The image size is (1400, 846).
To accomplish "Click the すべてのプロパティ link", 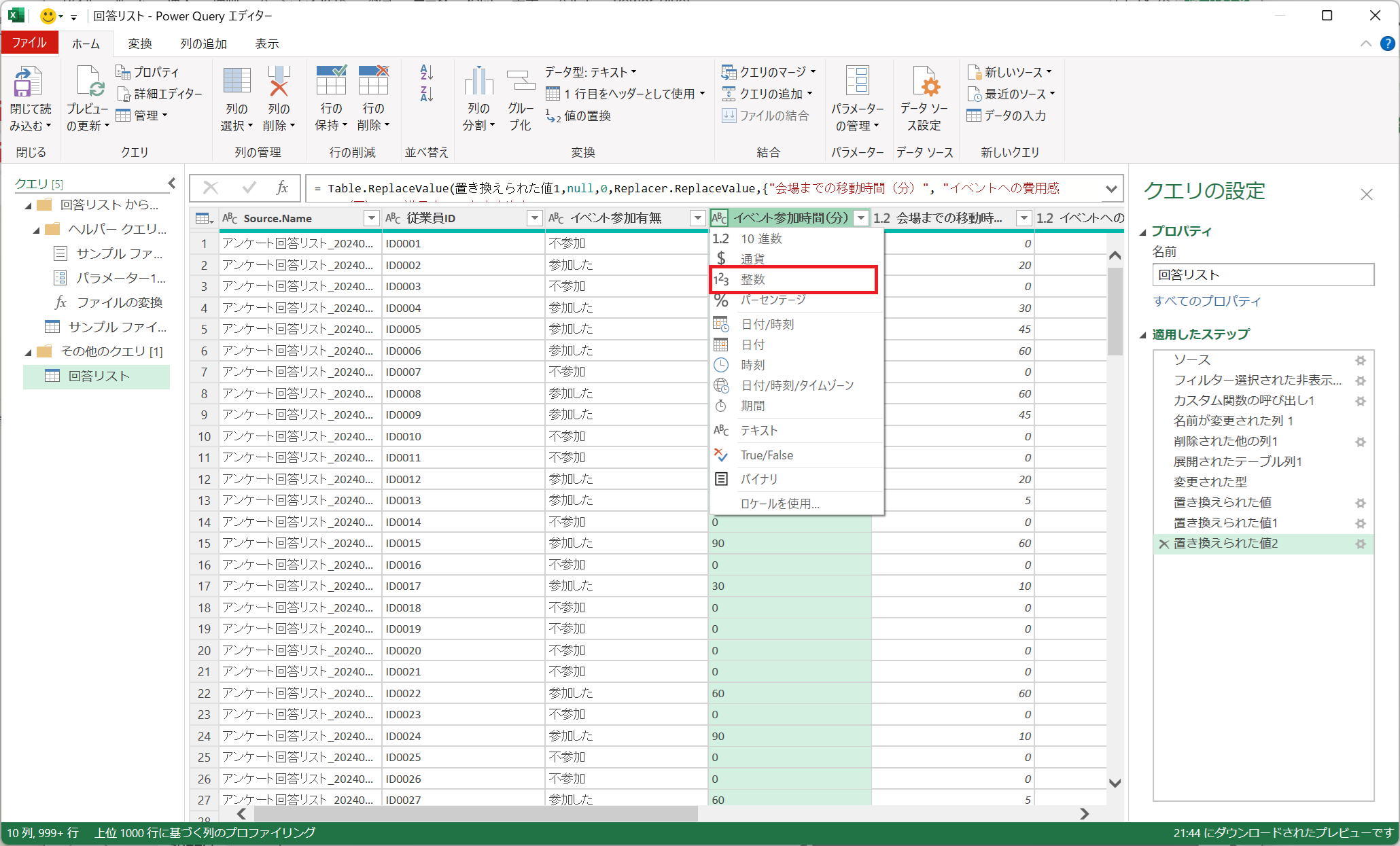I will 1206,301.
